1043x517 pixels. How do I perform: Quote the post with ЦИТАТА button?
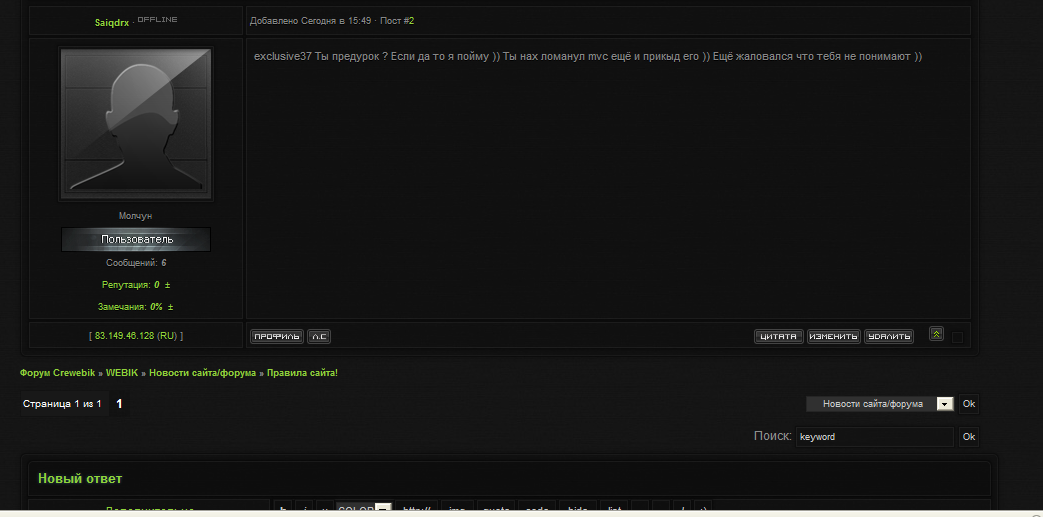click(778, 337)
